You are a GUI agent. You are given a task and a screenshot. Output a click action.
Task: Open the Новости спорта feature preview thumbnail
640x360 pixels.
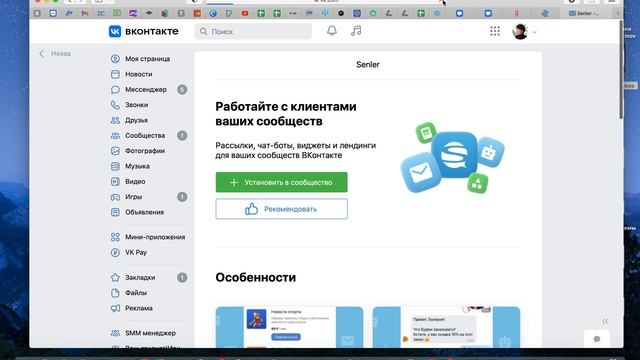click(x=289, y=327)
